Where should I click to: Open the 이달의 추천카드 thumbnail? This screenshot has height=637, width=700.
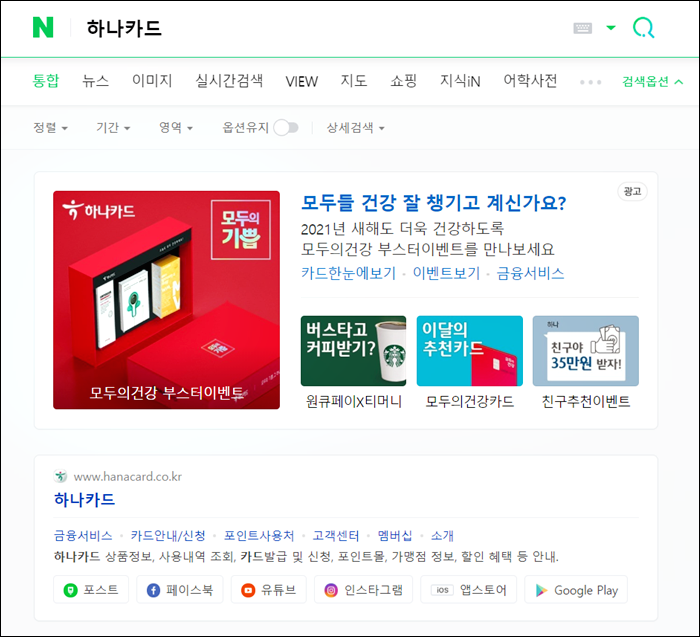point(470,351)
